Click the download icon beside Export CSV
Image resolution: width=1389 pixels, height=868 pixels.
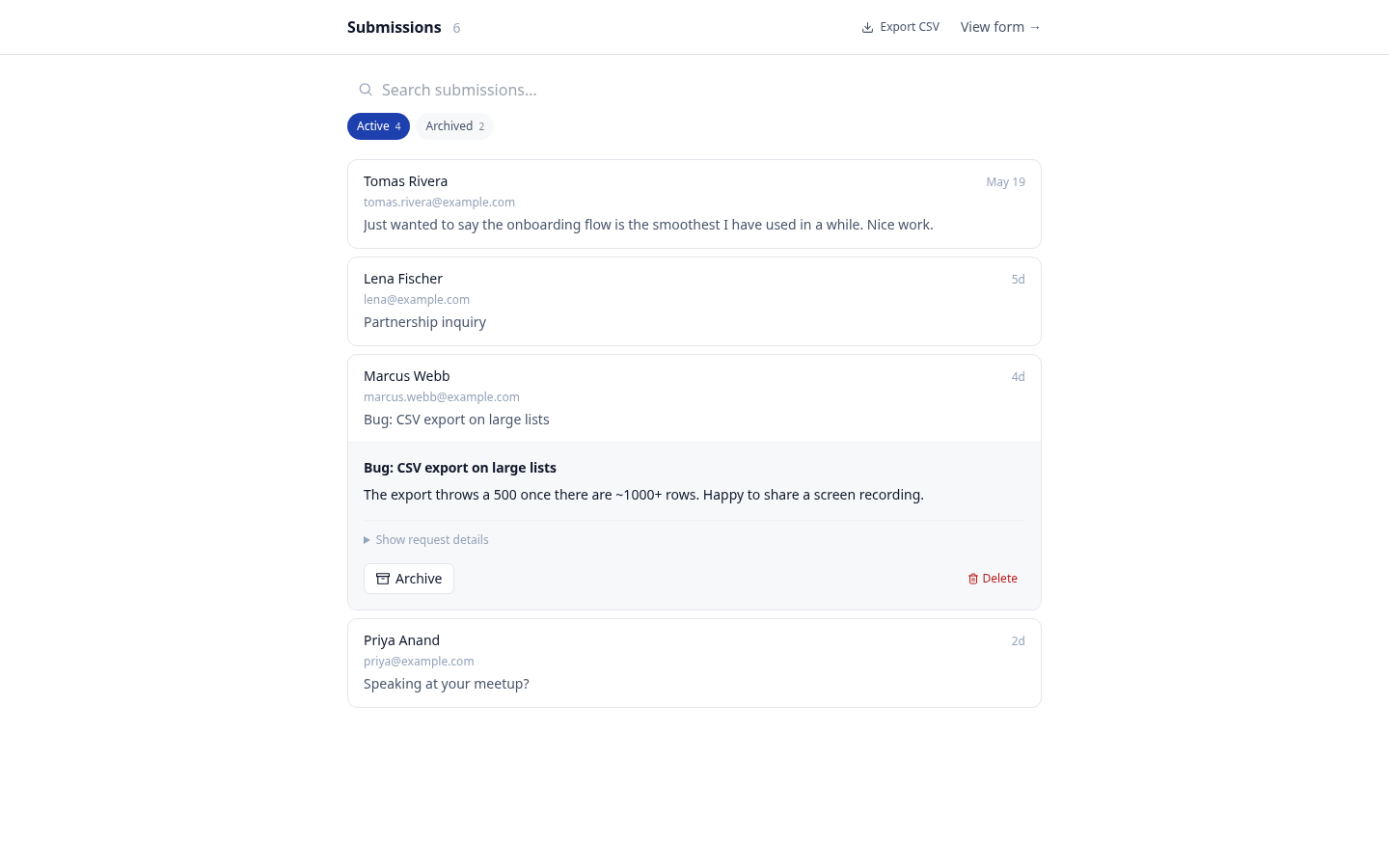[867, 27]
